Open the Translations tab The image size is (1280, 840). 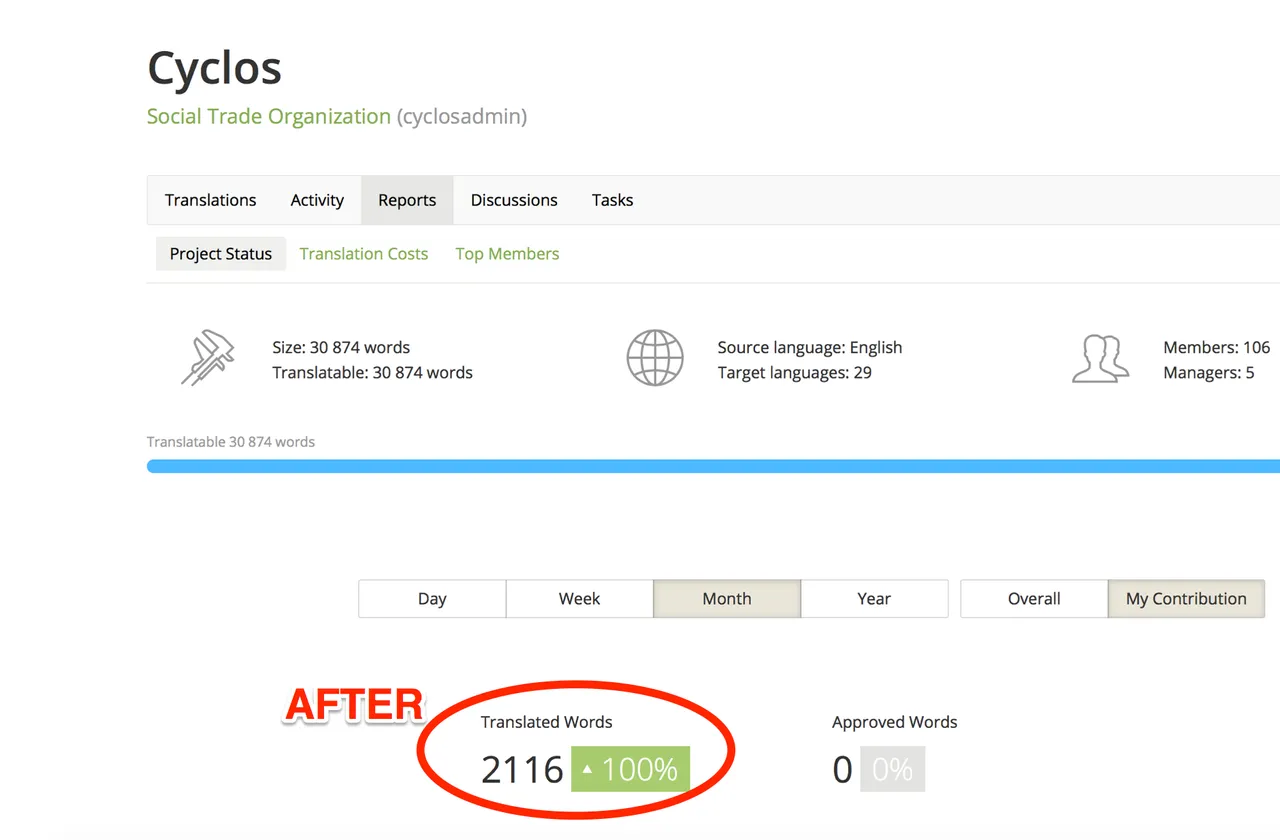click(210, 200)
